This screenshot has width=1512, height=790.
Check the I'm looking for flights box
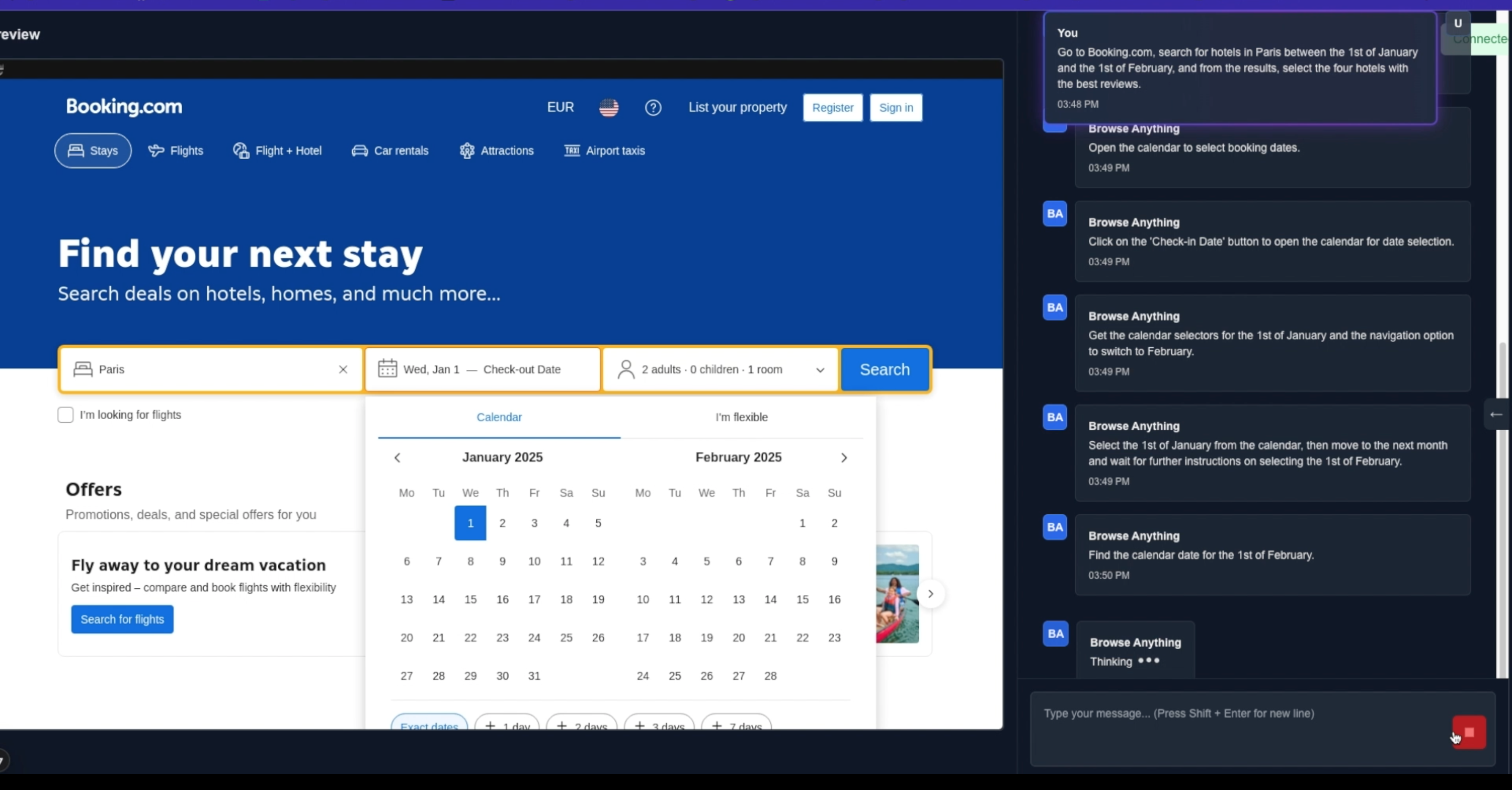coord(66,414)
